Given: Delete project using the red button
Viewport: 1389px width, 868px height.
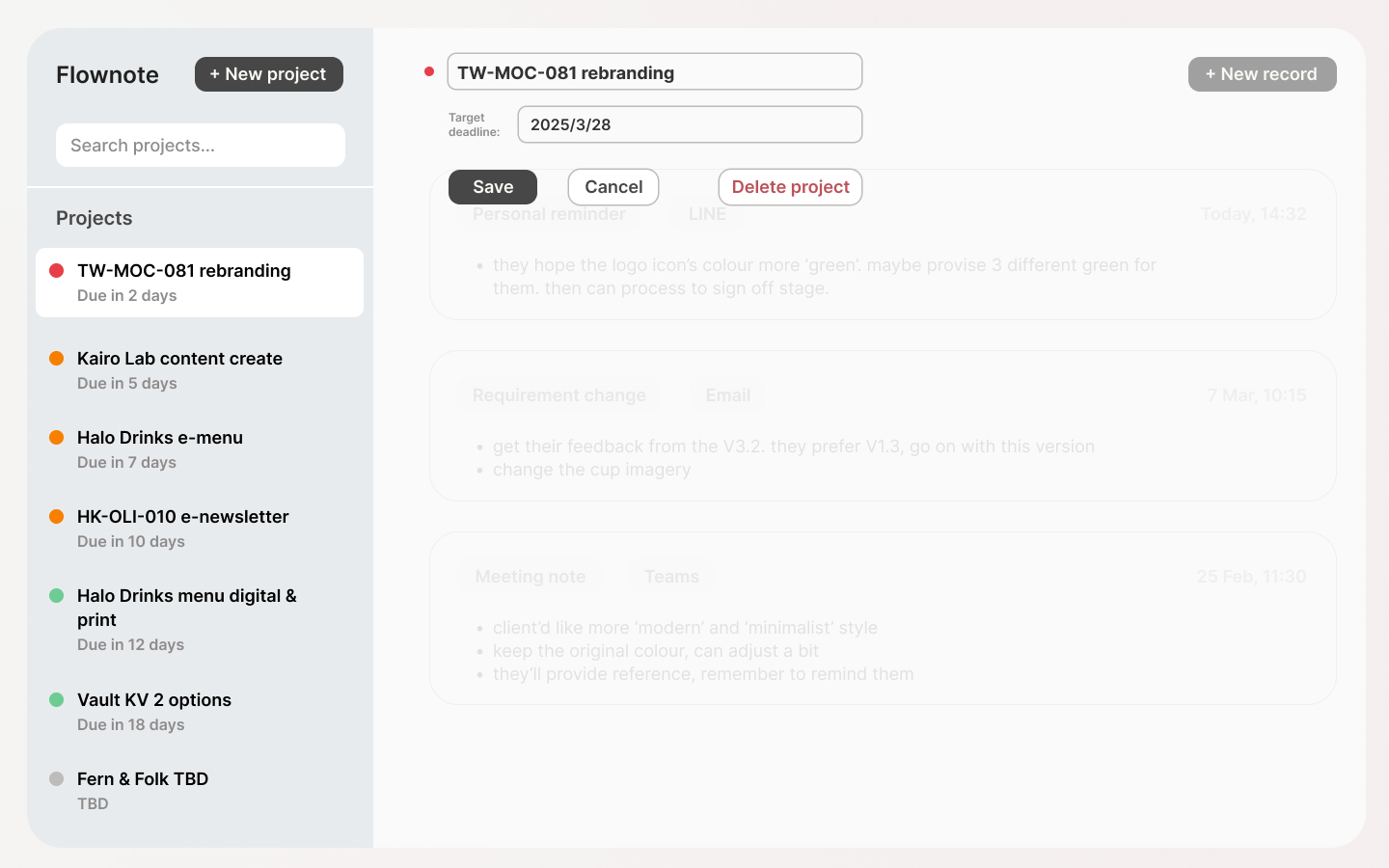Looking at the screenshot, I should pos(790,187).
